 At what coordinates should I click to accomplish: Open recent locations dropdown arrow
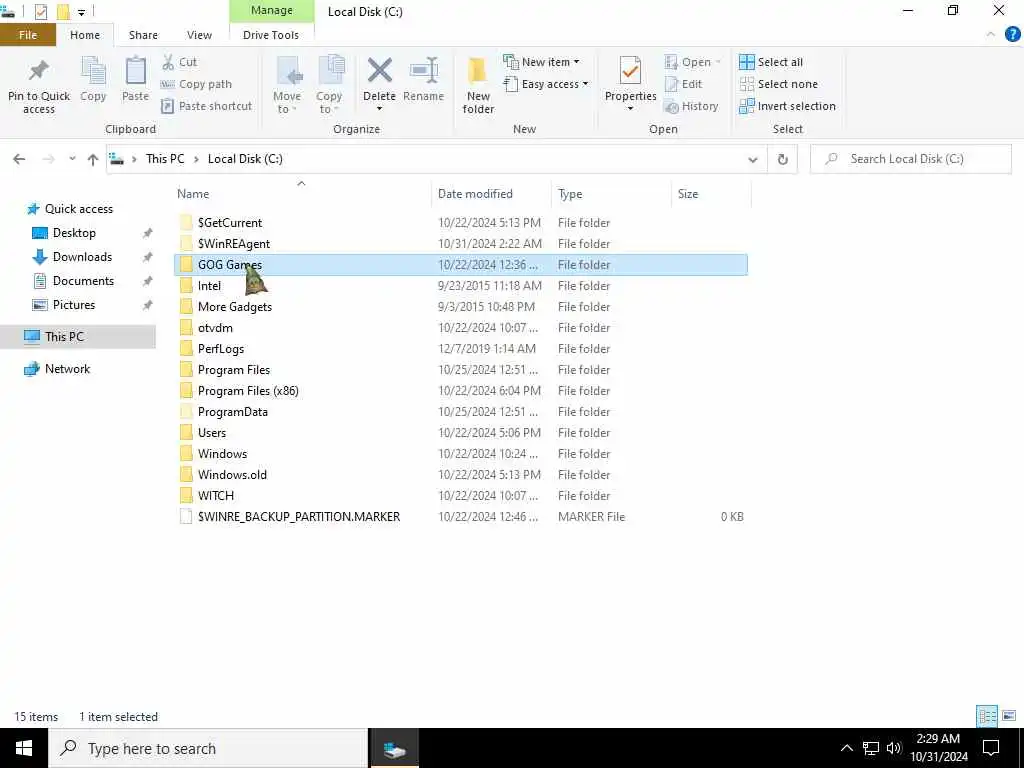pos(72,159)
